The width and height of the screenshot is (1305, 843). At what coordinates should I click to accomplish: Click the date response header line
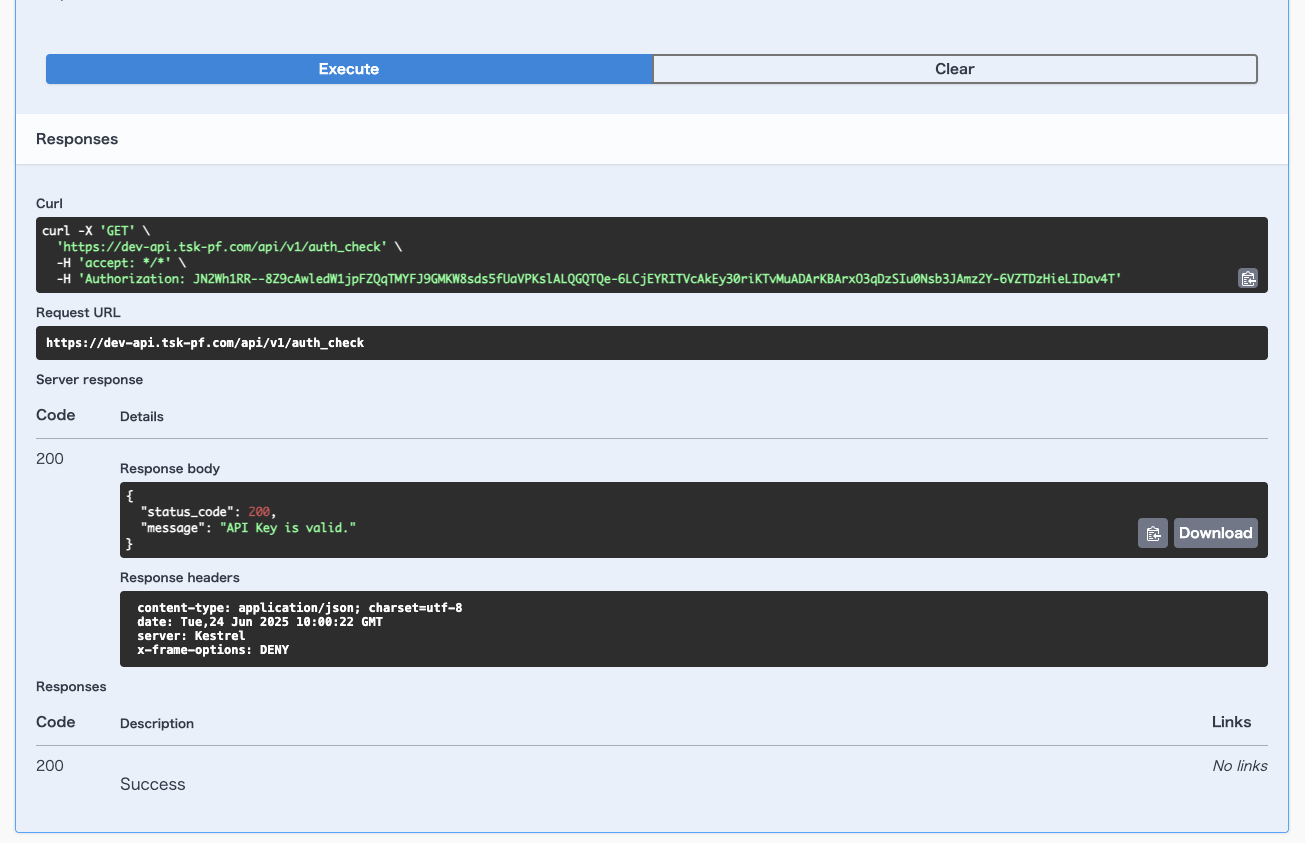(260, 622)
